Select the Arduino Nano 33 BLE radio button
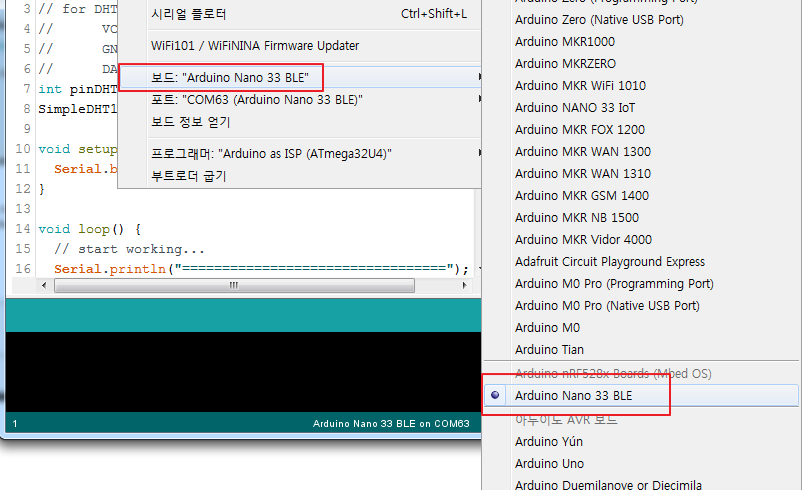The image size is (802, 490). point(495,395)
